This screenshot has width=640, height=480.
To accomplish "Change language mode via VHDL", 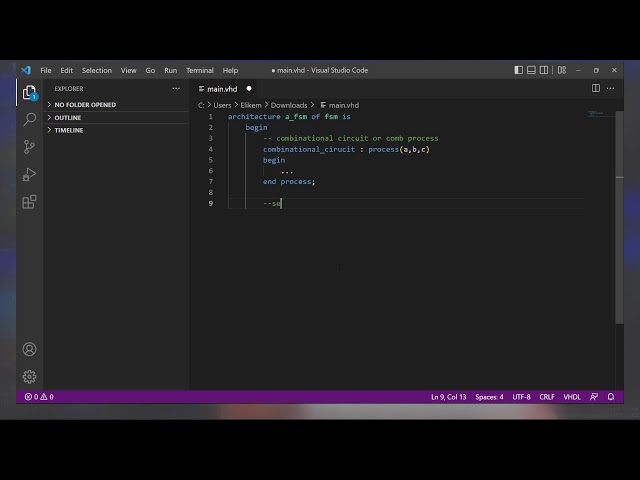I will [x=572, y=397].
